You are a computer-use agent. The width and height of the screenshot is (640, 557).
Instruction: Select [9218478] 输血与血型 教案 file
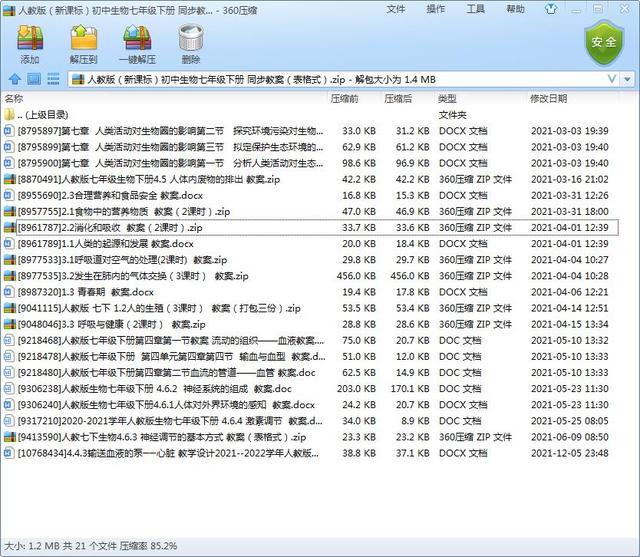[x=311, y=357]
